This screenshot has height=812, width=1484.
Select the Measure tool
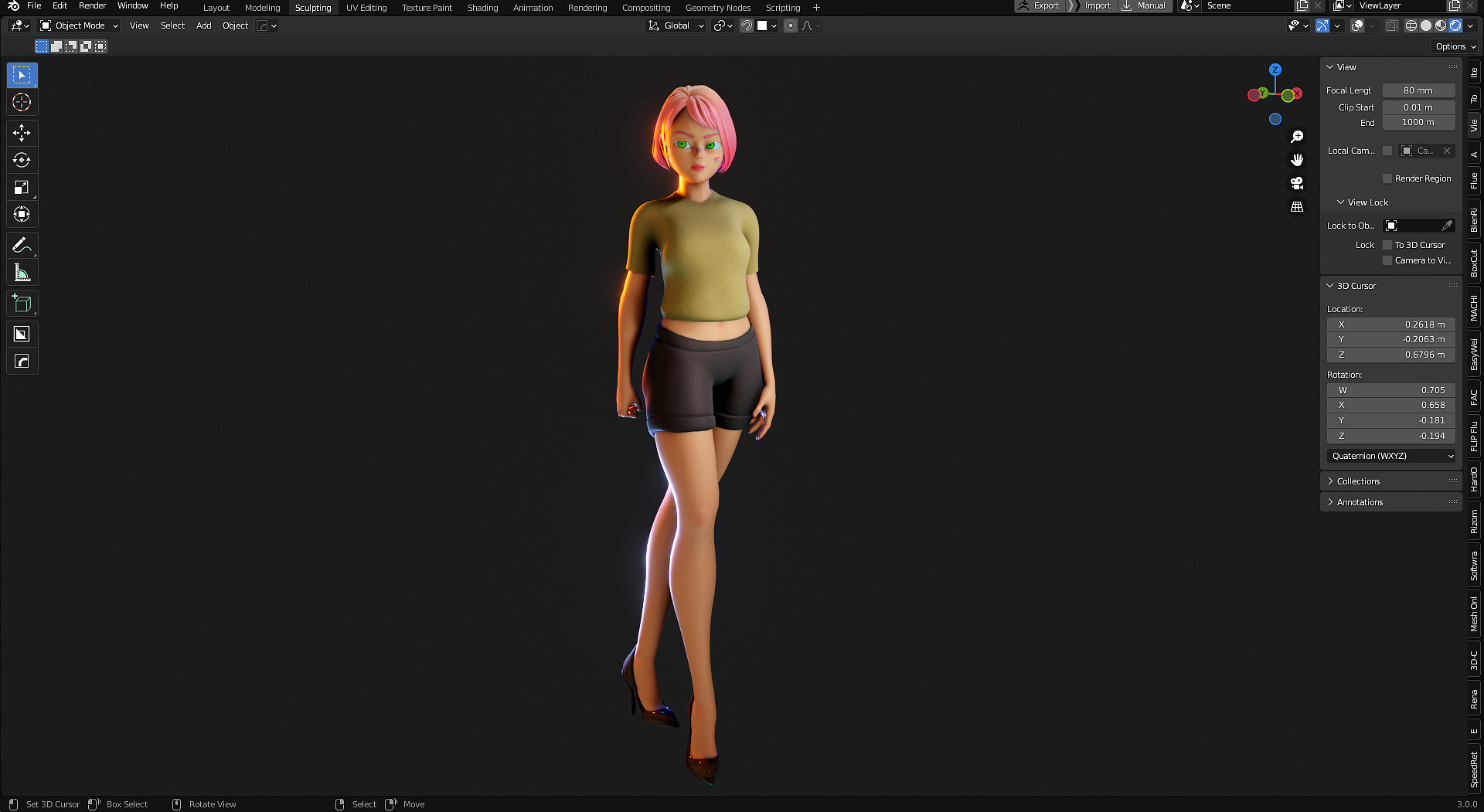22,272
